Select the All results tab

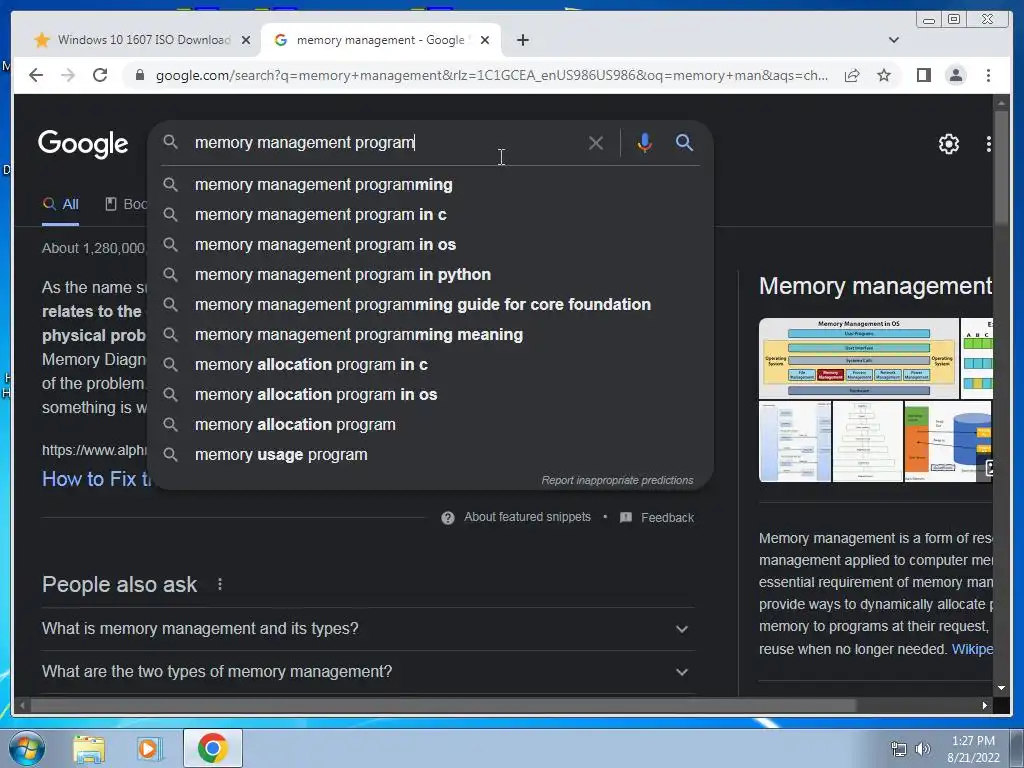(61, 204)
